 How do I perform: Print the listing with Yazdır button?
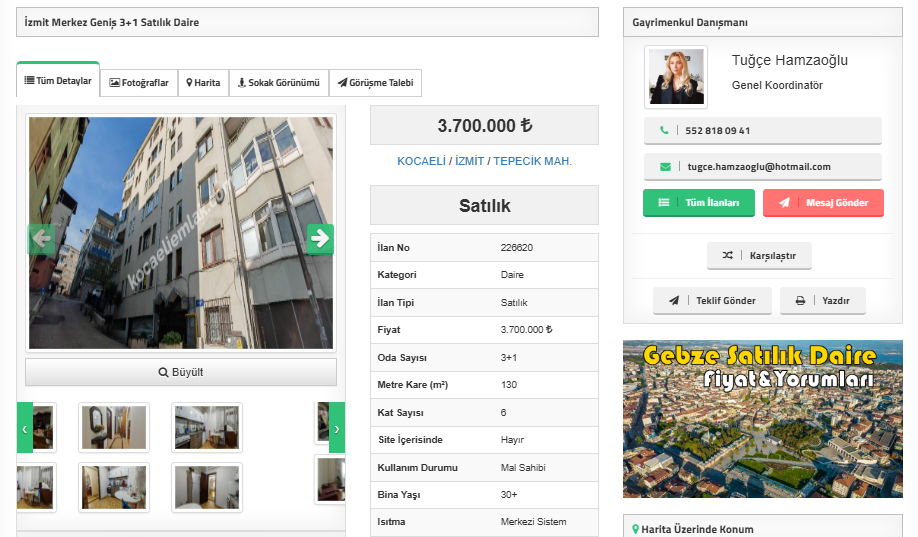(822, 301)
